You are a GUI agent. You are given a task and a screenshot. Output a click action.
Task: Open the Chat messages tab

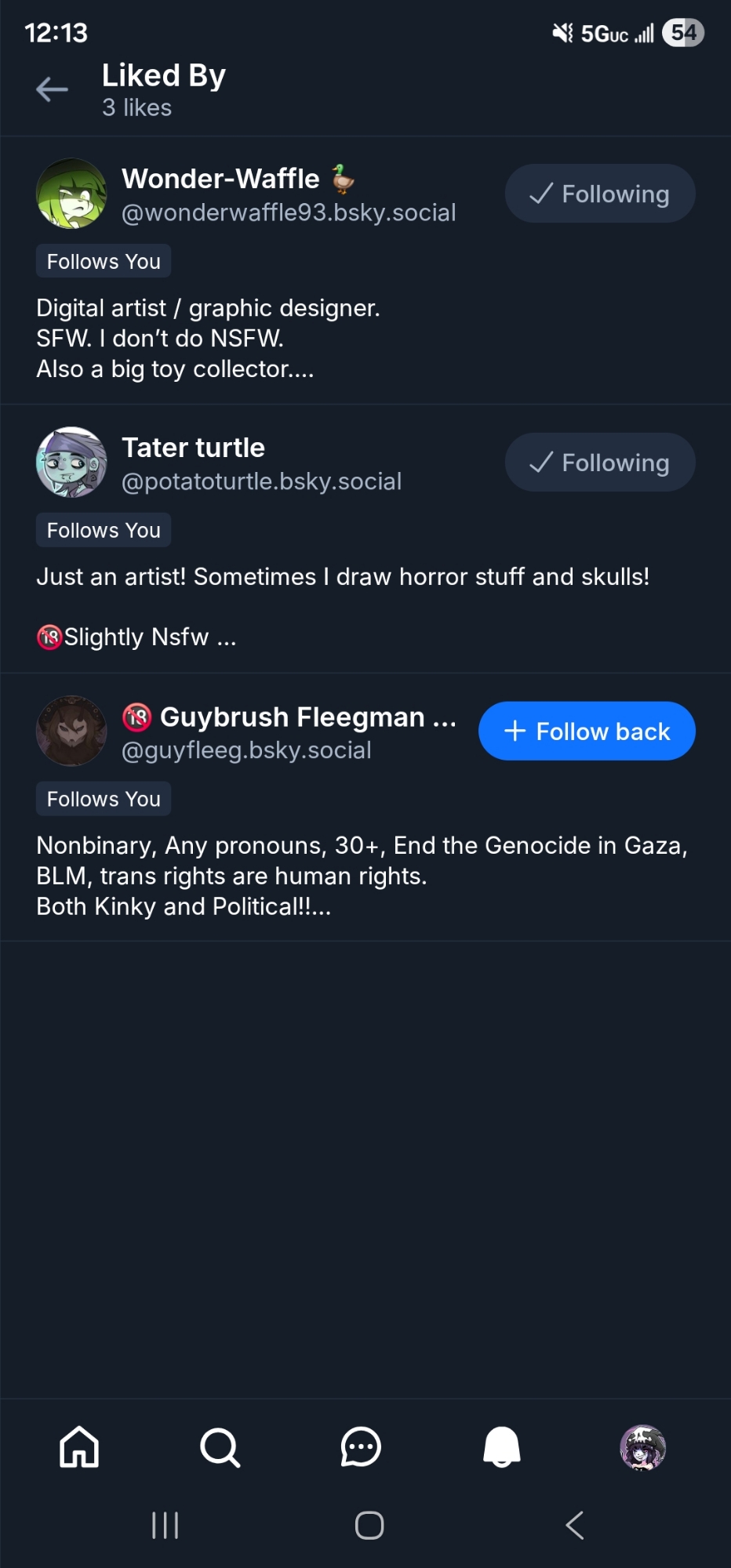pyautogui.click(x=361, y=1446)
